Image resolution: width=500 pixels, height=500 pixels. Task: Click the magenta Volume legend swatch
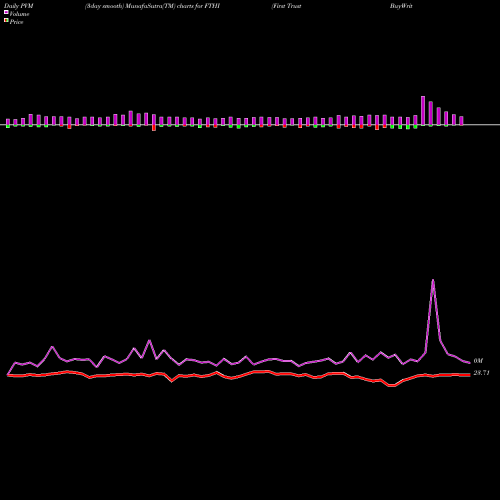6,12
